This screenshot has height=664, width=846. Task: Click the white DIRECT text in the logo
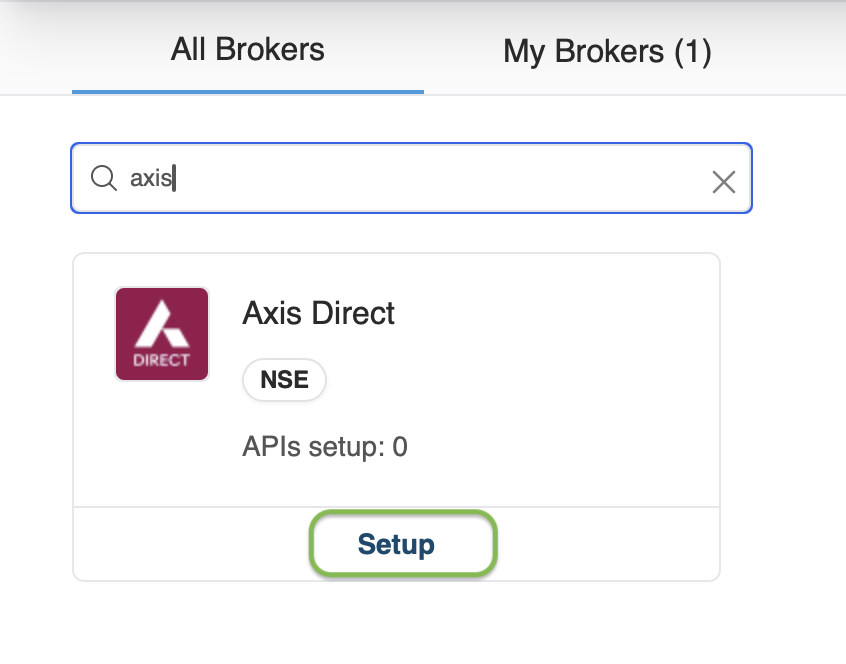point(161,360)
